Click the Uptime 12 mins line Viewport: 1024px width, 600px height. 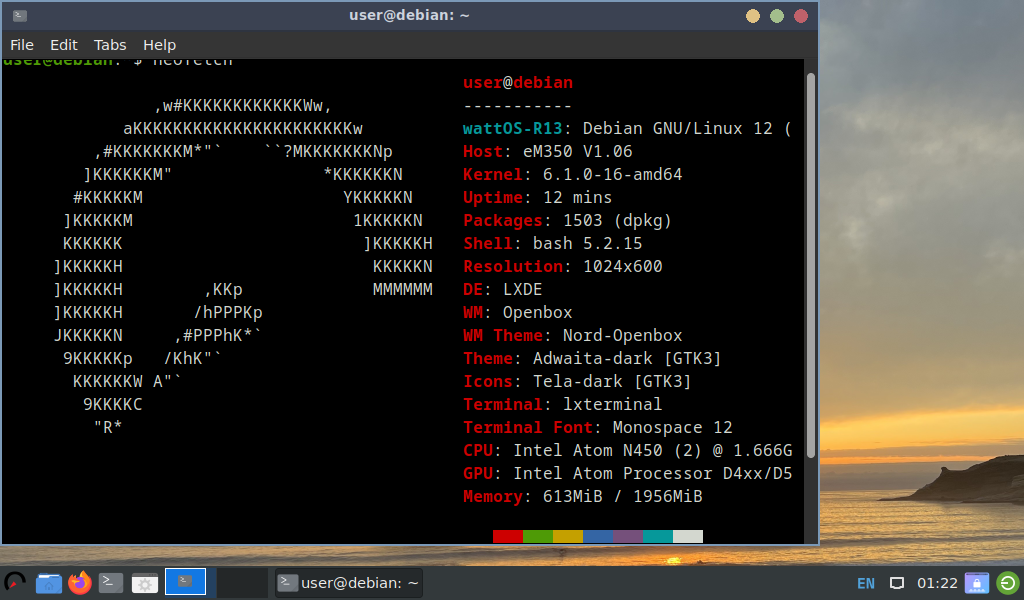[x=537, y=197]
